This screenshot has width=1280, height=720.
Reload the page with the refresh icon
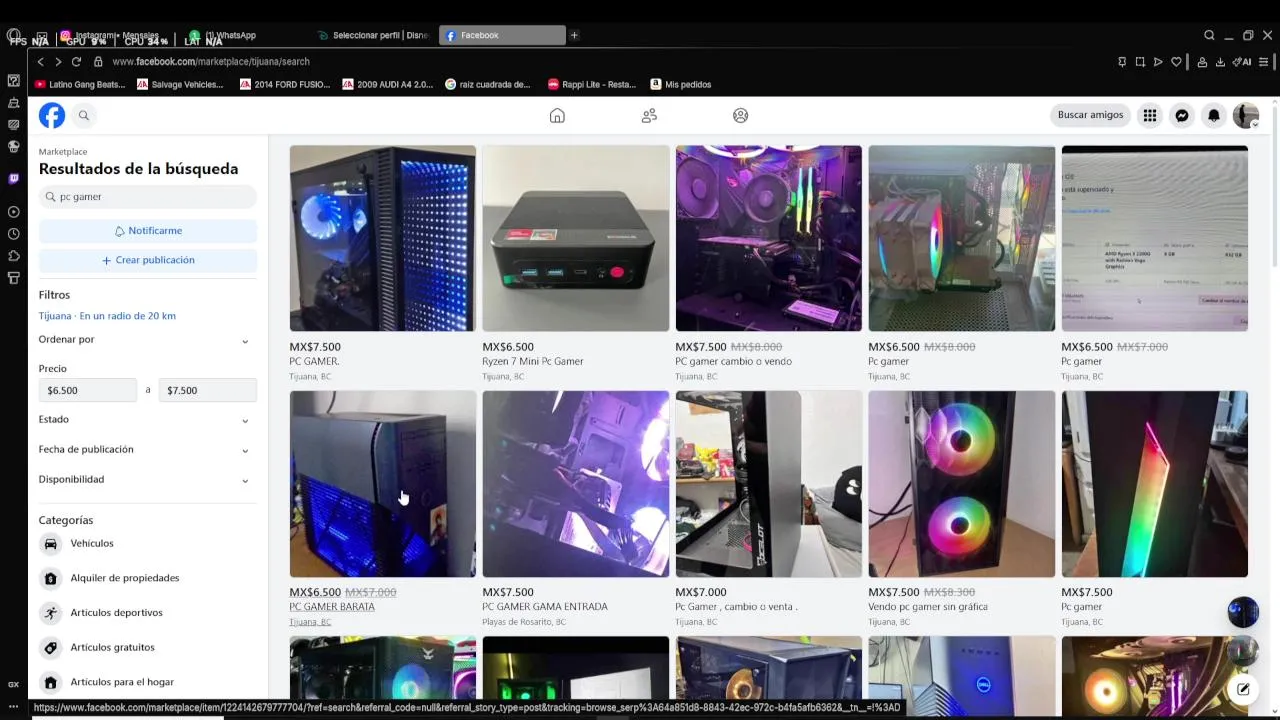pos(76,62)
